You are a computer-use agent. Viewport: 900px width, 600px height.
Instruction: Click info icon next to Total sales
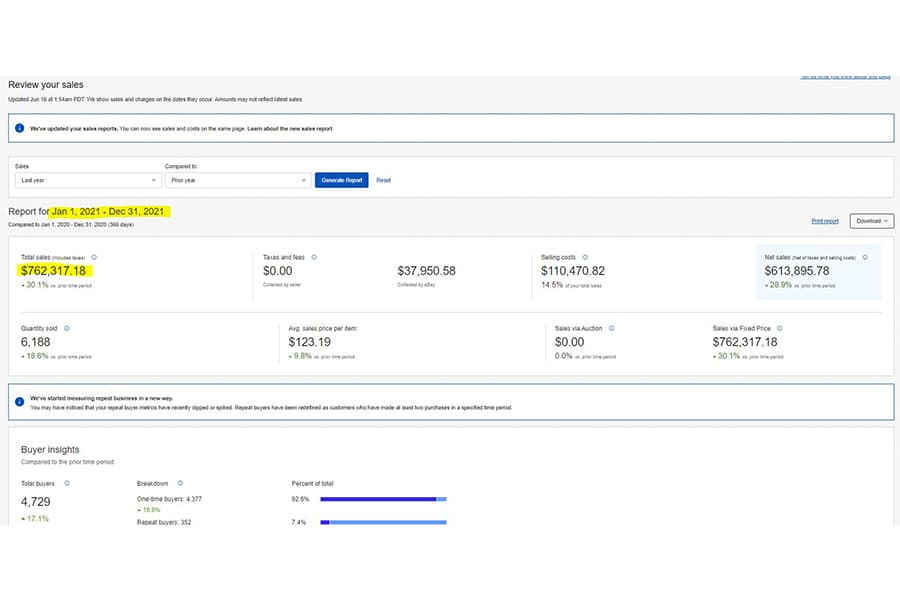pyautogui.click(x=94, y=257)
